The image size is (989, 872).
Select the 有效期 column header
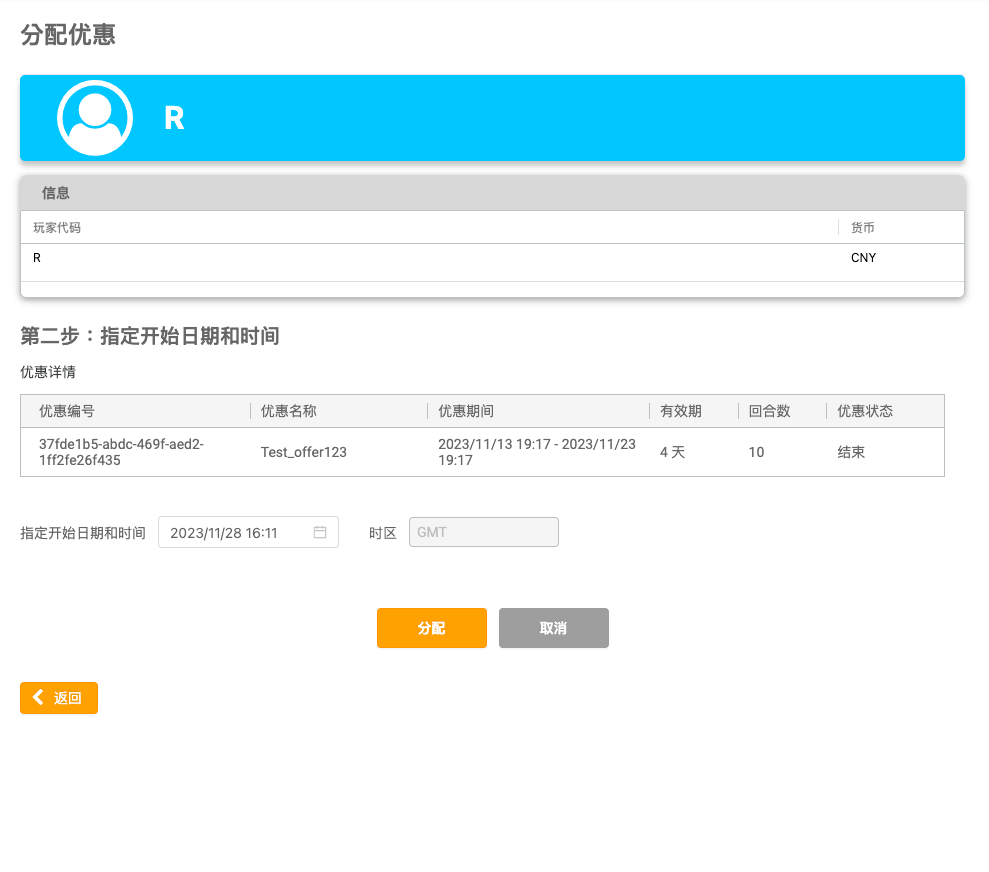(680, 411)
